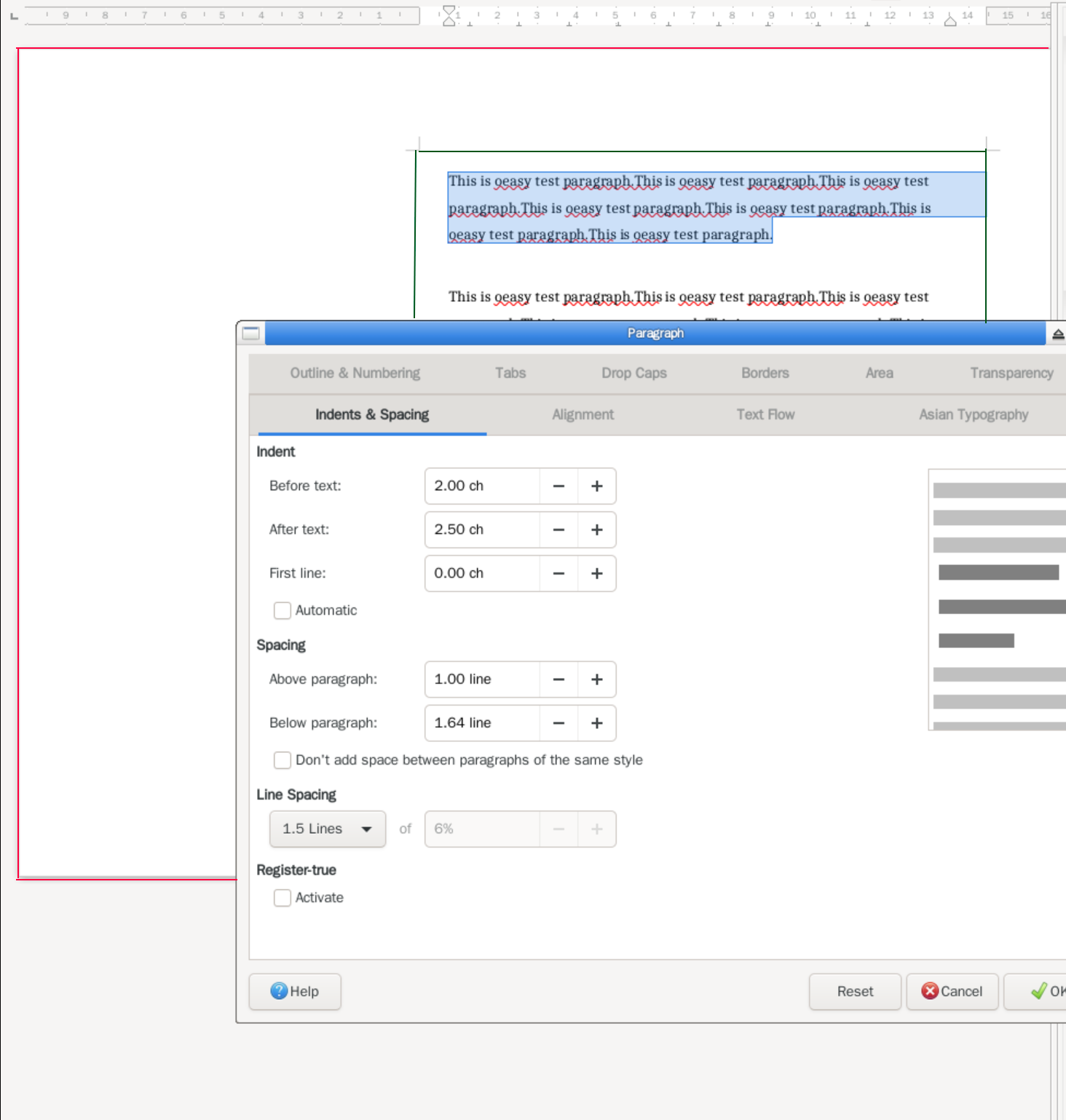Click the Cancel button
This screenshot has width=1066, height=1120.
pos(952,991)
